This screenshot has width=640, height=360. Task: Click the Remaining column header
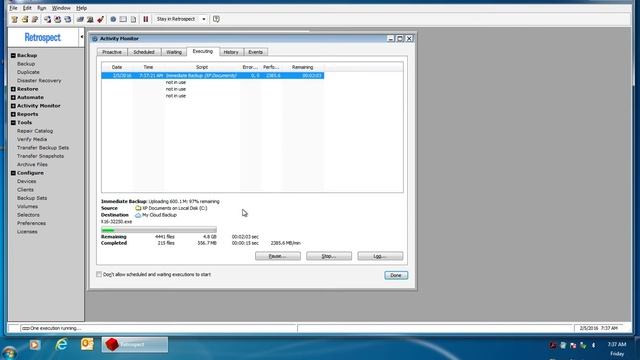point(302,67)
